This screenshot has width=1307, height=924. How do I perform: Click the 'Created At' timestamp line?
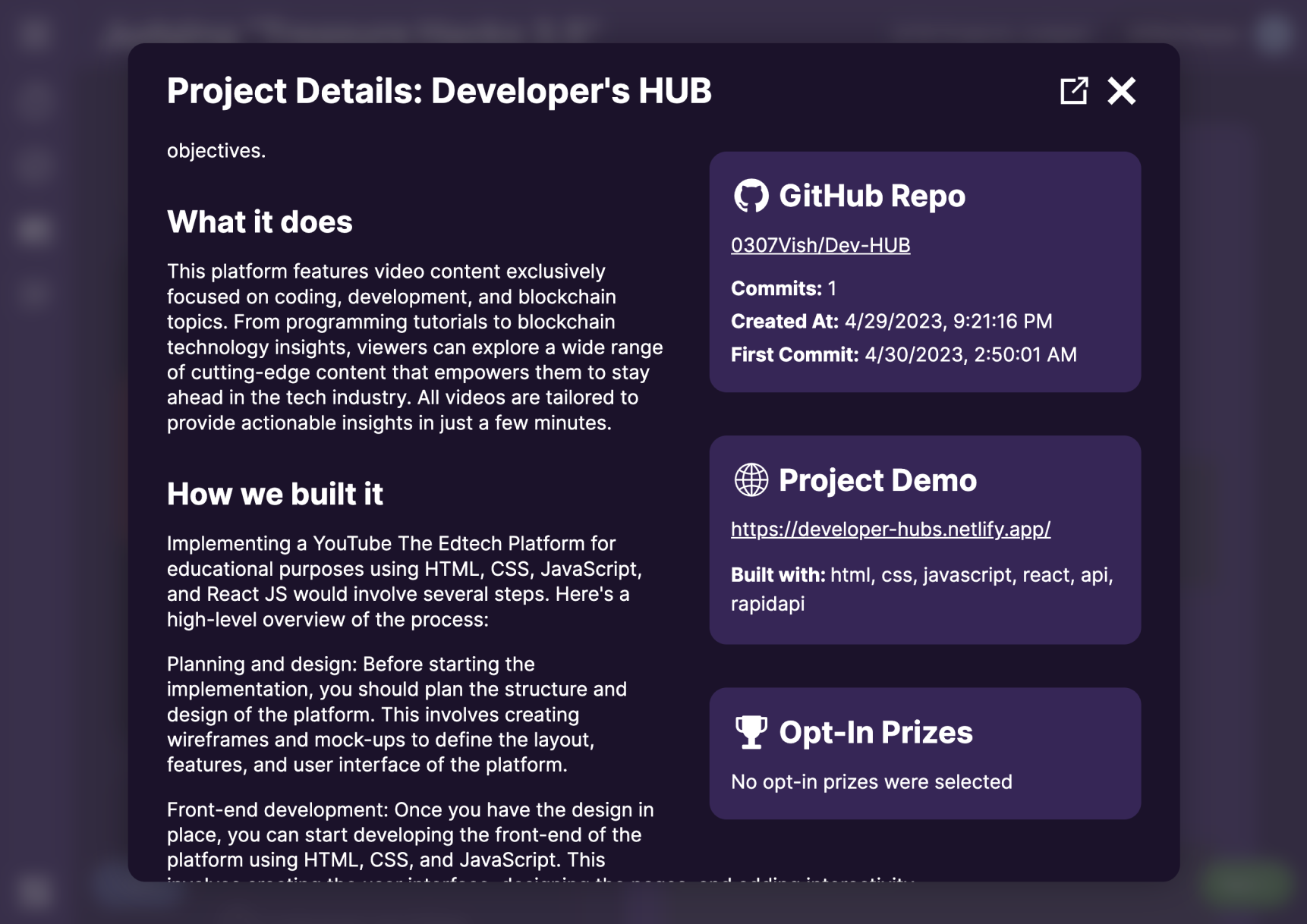(891, 321)
